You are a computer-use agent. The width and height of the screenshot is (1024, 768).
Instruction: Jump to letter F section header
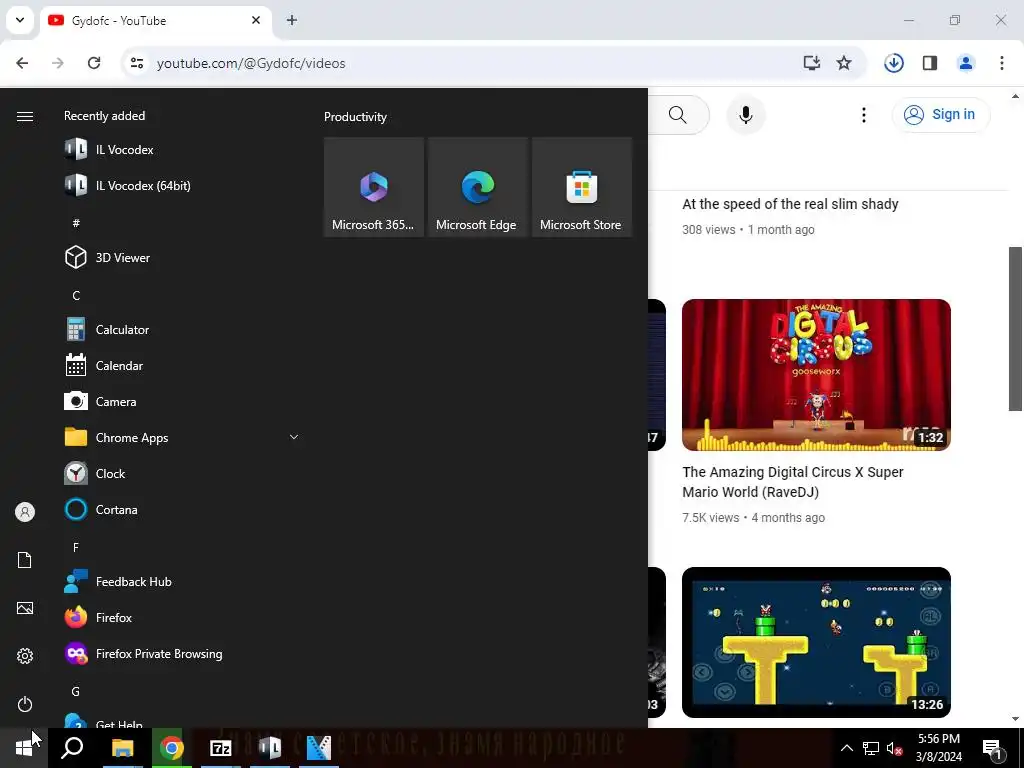click(76, 547)
